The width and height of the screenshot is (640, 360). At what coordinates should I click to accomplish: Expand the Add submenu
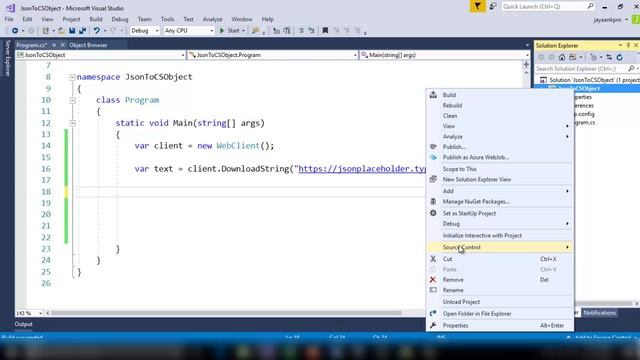500,191
